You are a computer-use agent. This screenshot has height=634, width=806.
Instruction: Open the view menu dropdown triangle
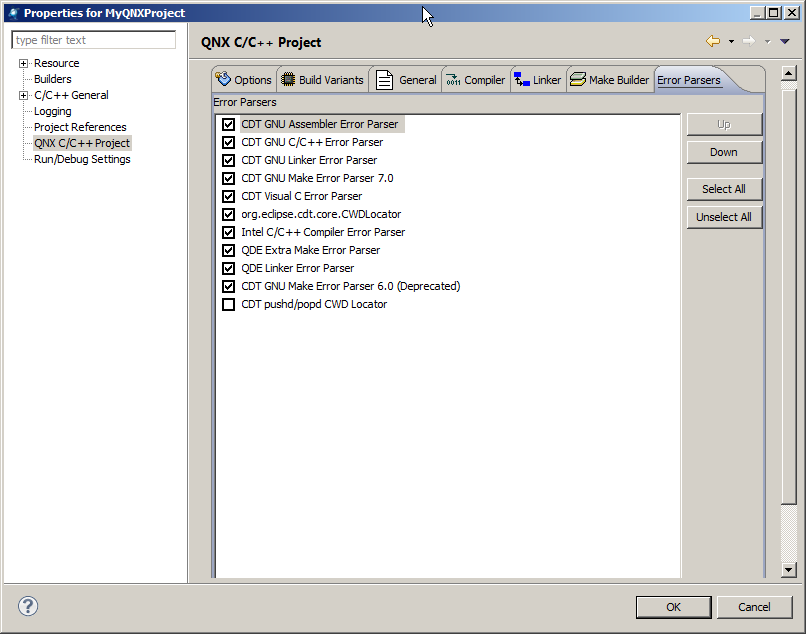coord(785,41)
